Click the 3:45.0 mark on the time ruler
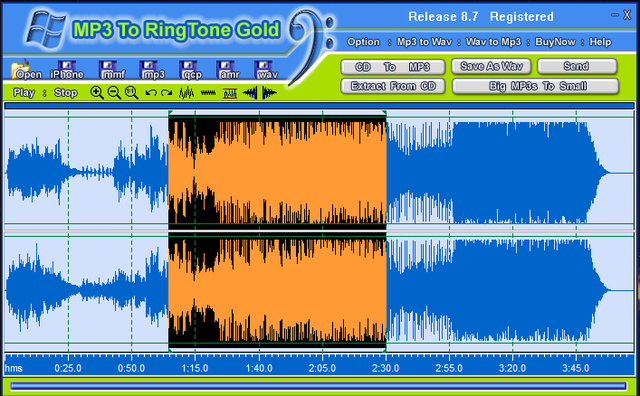This screenshot has width=640, height=396. click(576, 368)
